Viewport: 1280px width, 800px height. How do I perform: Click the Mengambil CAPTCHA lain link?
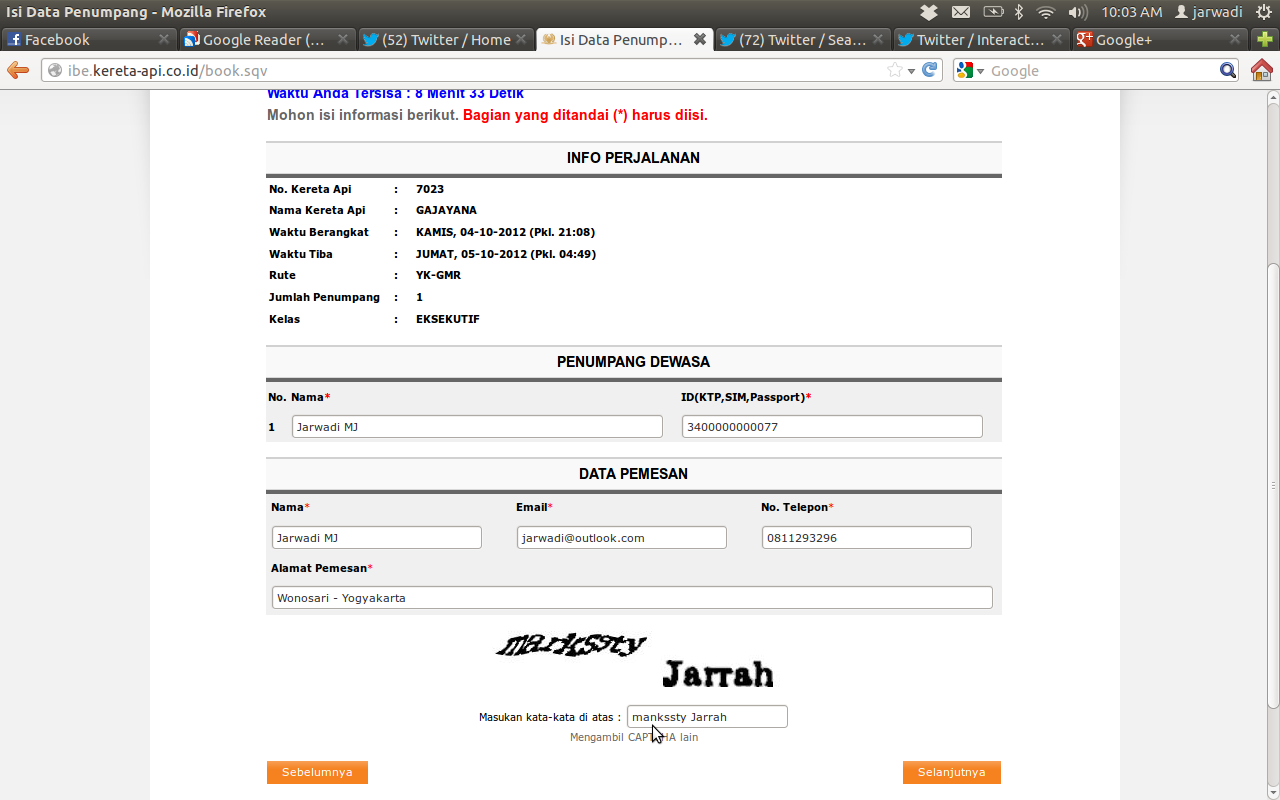pyautogui.click(x=634, y=737)
